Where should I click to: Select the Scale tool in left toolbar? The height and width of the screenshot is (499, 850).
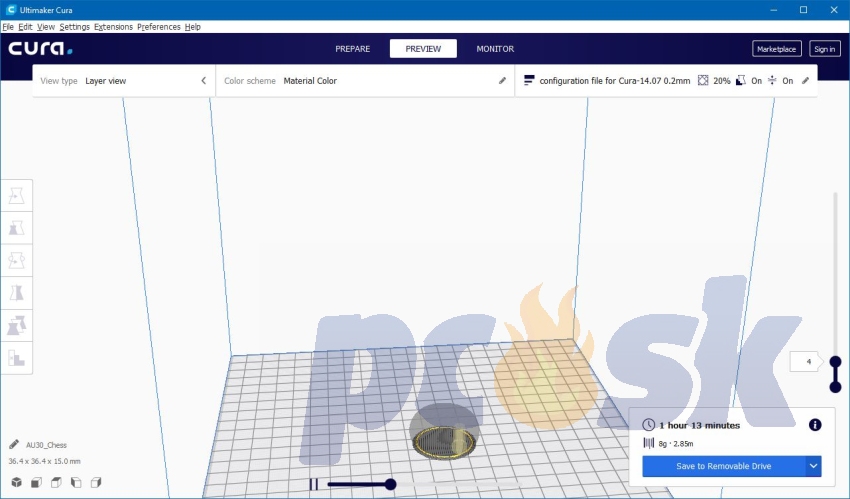[17, 228]
